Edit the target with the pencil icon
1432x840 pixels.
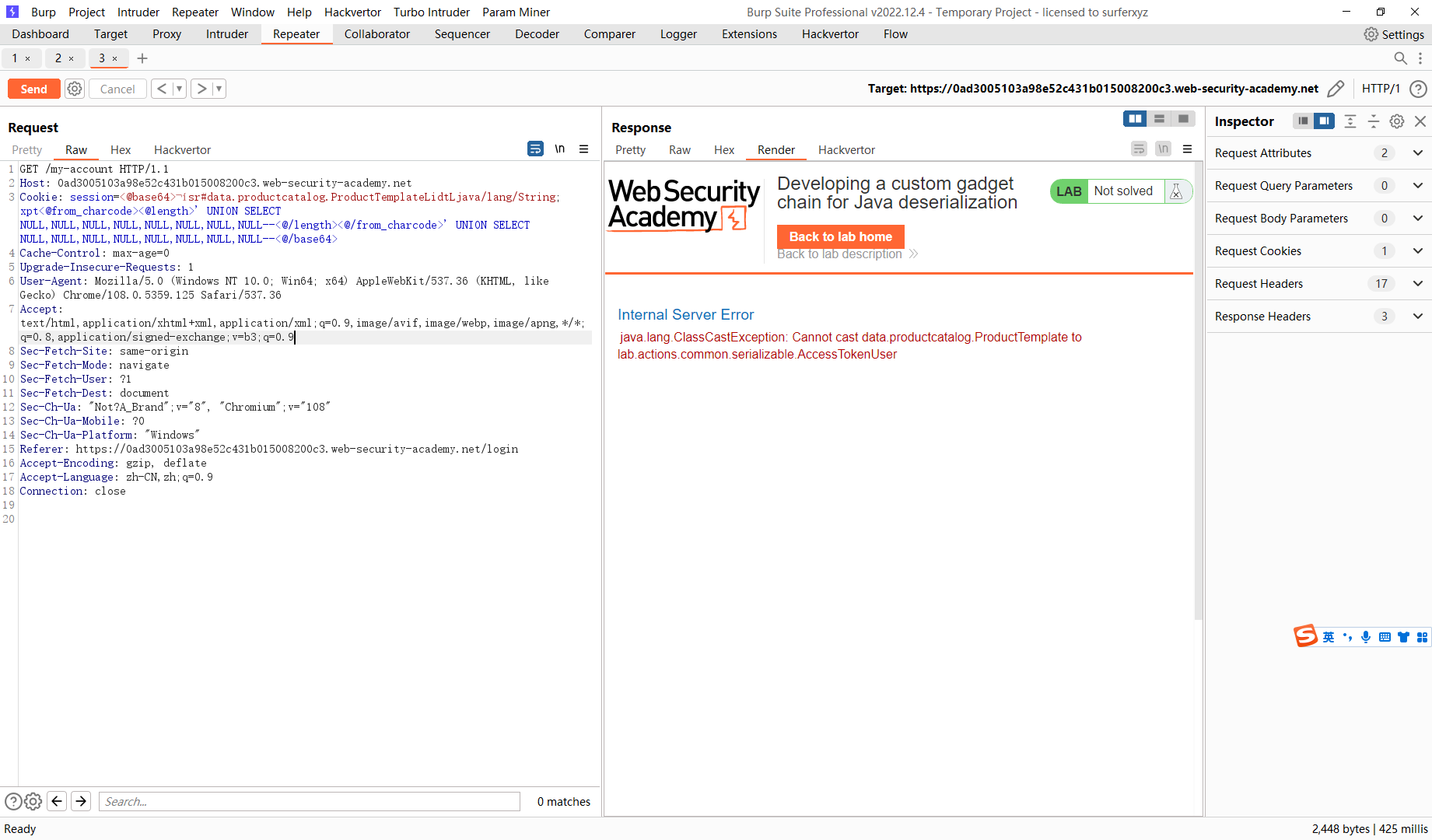(x=1336, y=89)
